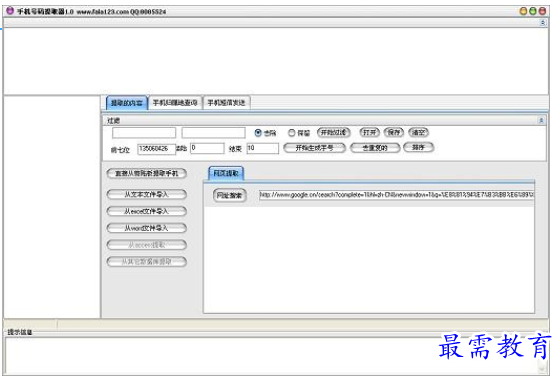Click 直接从剪贴板提取手机 button

[x=146, y=173]
